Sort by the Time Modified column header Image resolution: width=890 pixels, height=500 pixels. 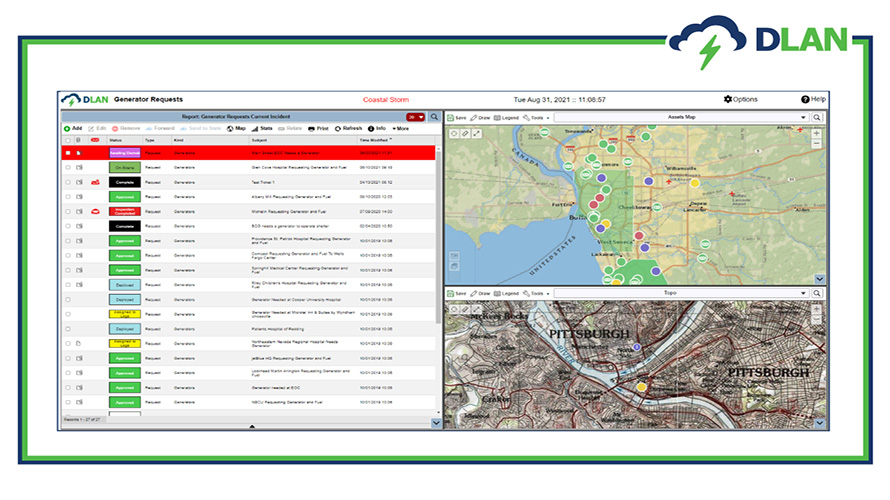[375, 140]
